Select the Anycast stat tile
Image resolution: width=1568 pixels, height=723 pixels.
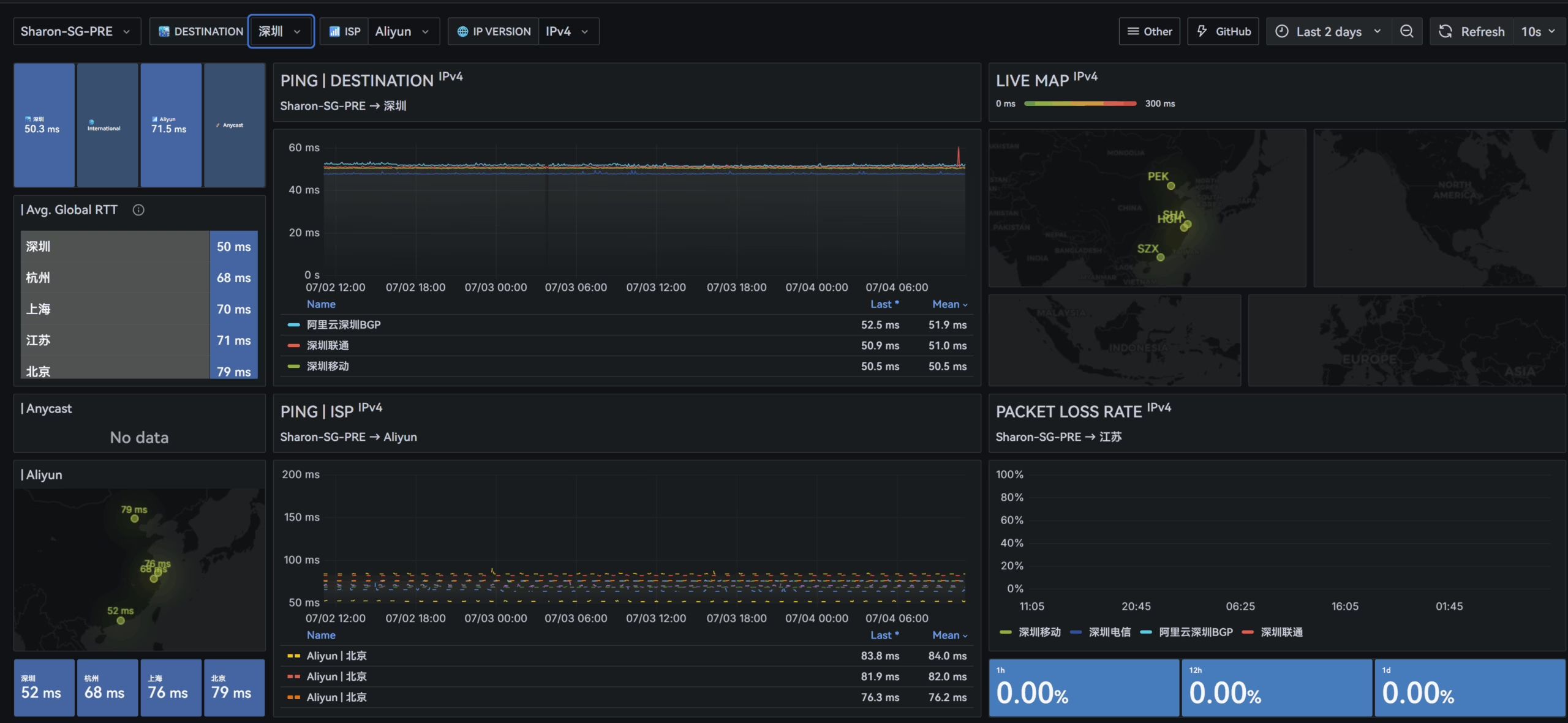click(235, 125)
